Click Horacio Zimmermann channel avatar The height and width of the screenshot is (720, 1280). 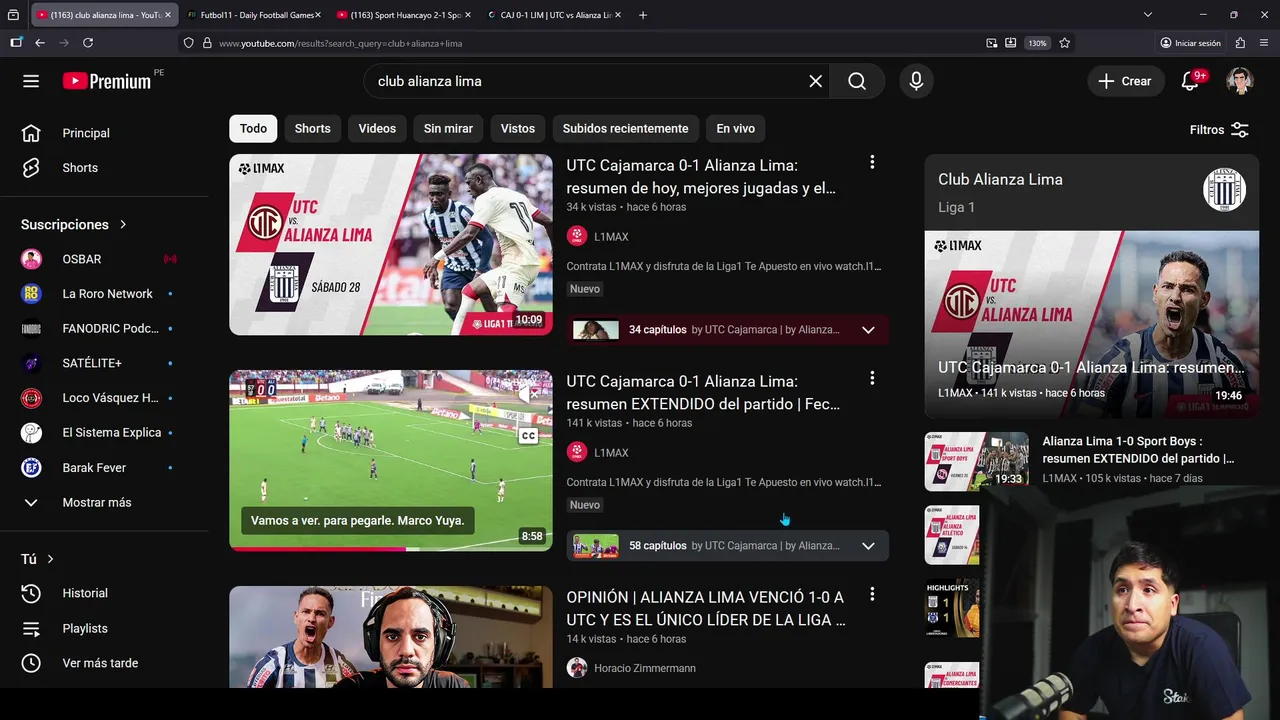576,668
